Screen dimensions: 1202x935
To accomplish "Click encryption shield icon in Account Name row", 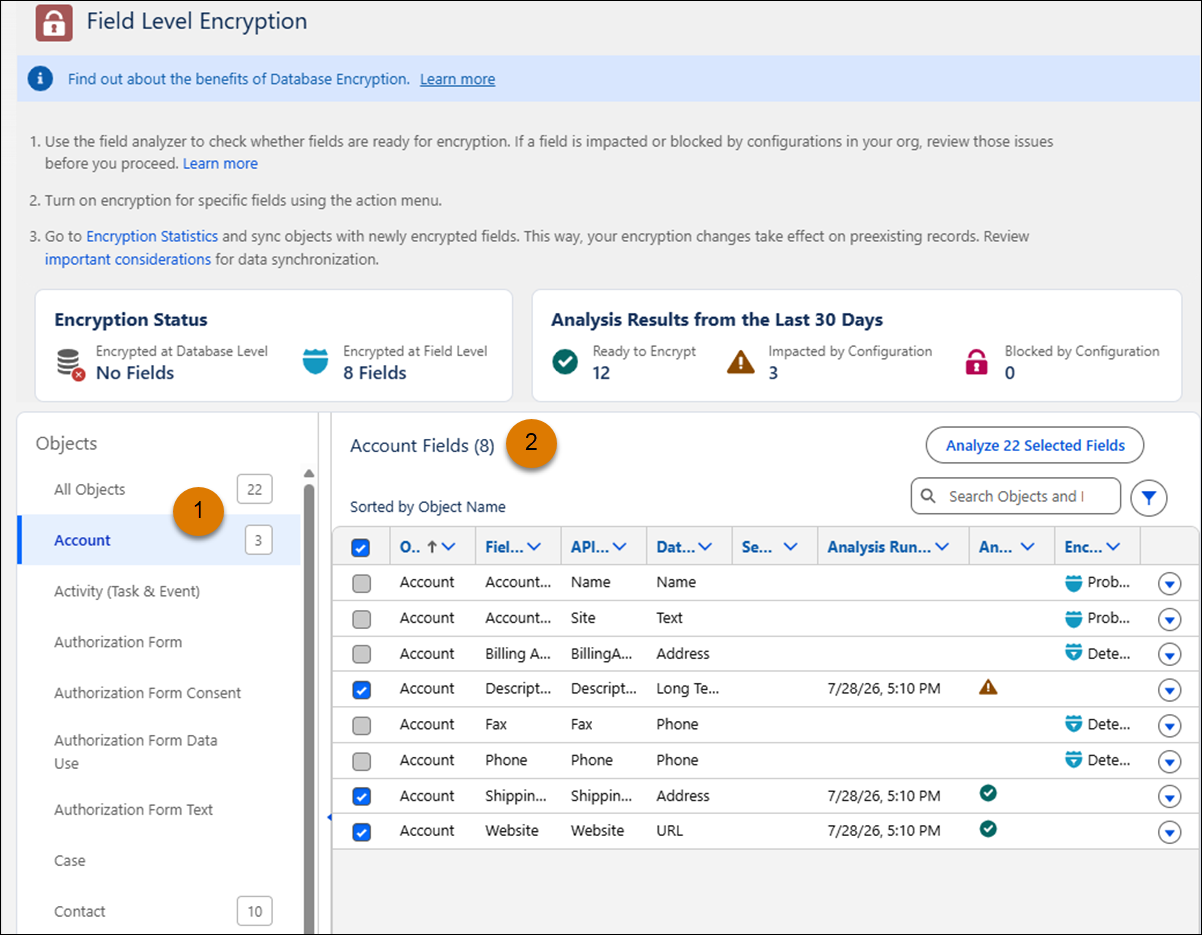I will (1074, 582).
